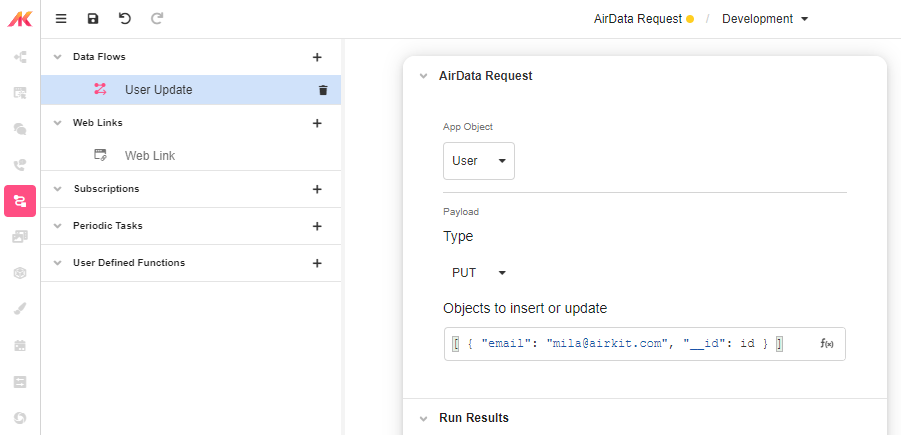Collapse the Periodic Tasks section
The width and height of the screenshot is (901, 435).
tap(57, 226)
